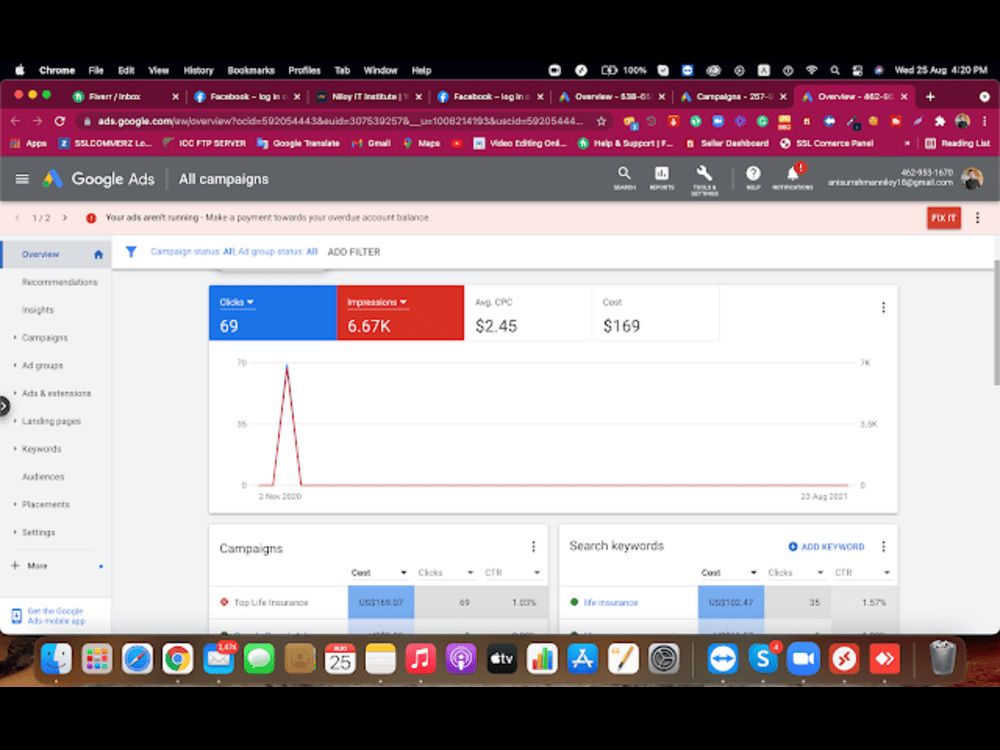This screenshot has width=1000, height=750.
Task: Open the Reports icon
Action: point(661,178)
